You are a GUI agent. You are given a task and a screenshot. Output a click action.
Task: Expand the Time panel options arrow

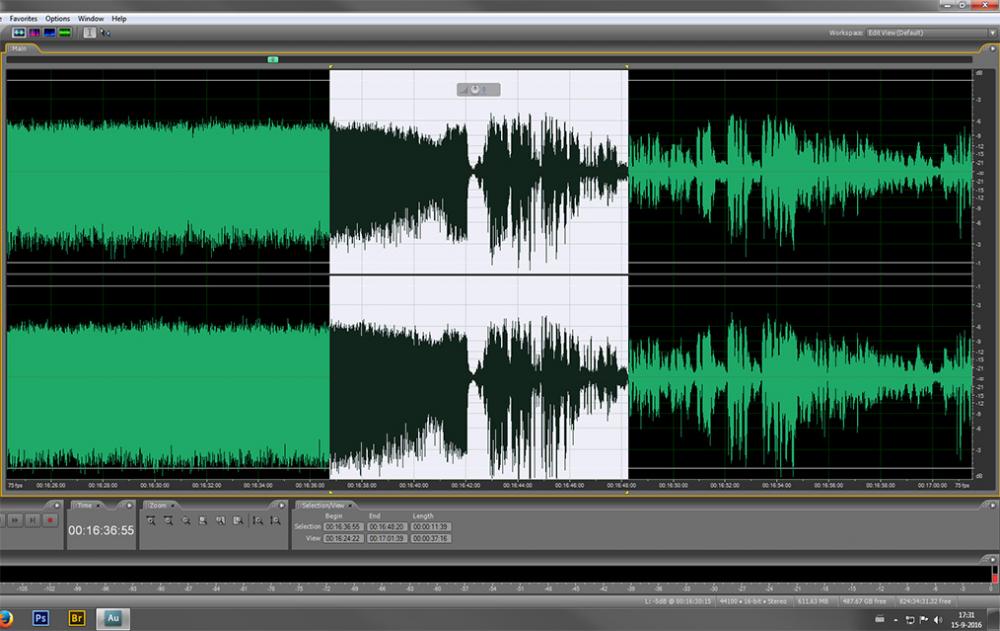click(x=130, y=505)
